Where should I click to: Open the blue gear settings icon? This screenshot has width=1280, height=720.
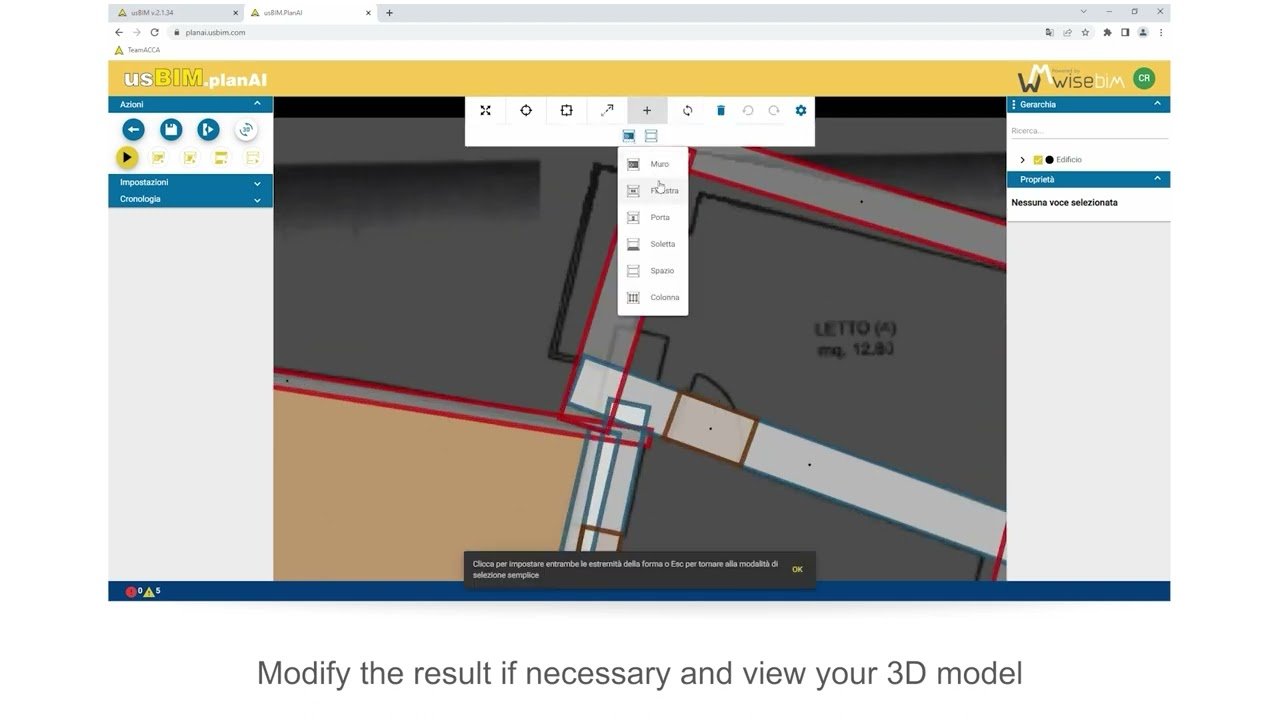pos(800,110)
